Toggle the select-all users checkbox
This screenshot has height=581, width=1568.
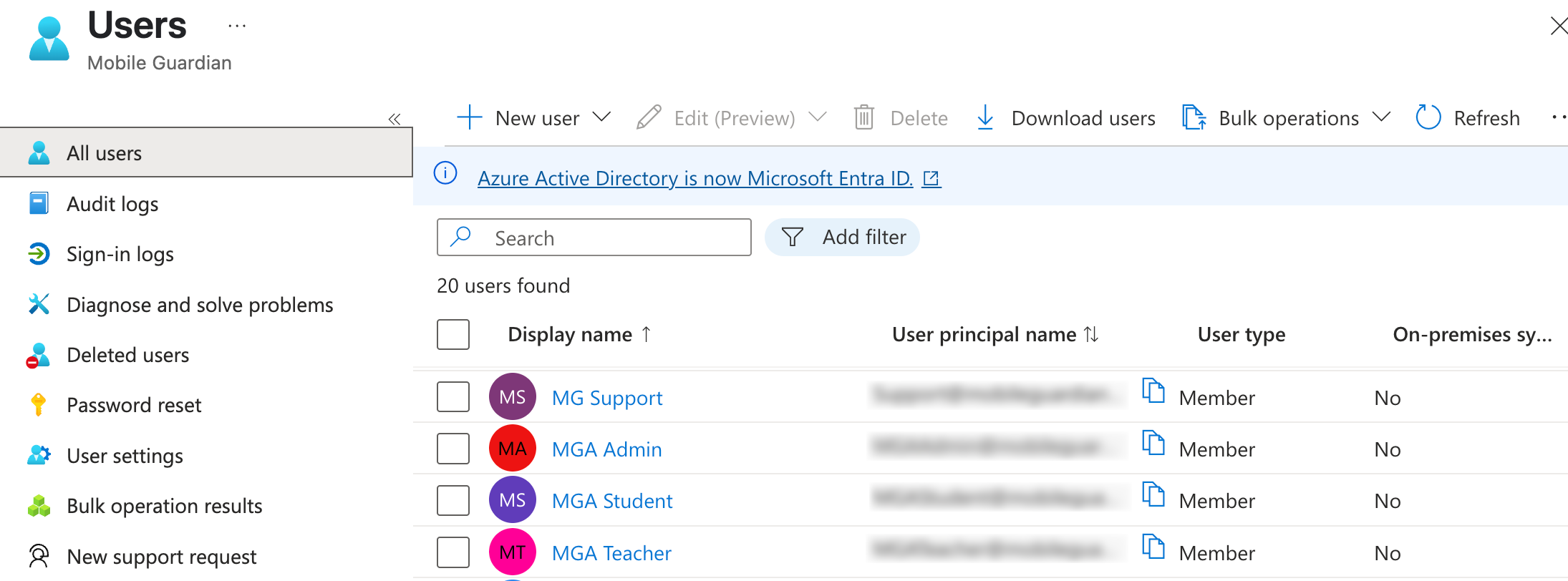[453, 334]
